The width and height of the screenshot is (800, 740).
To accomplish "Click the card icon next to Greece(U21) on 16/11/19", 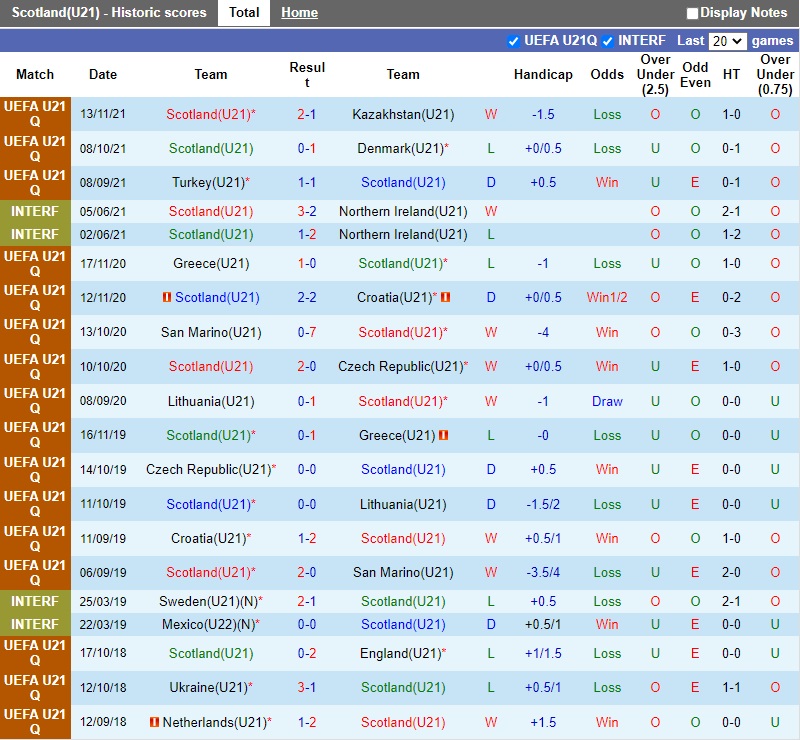I will (443, 436).
